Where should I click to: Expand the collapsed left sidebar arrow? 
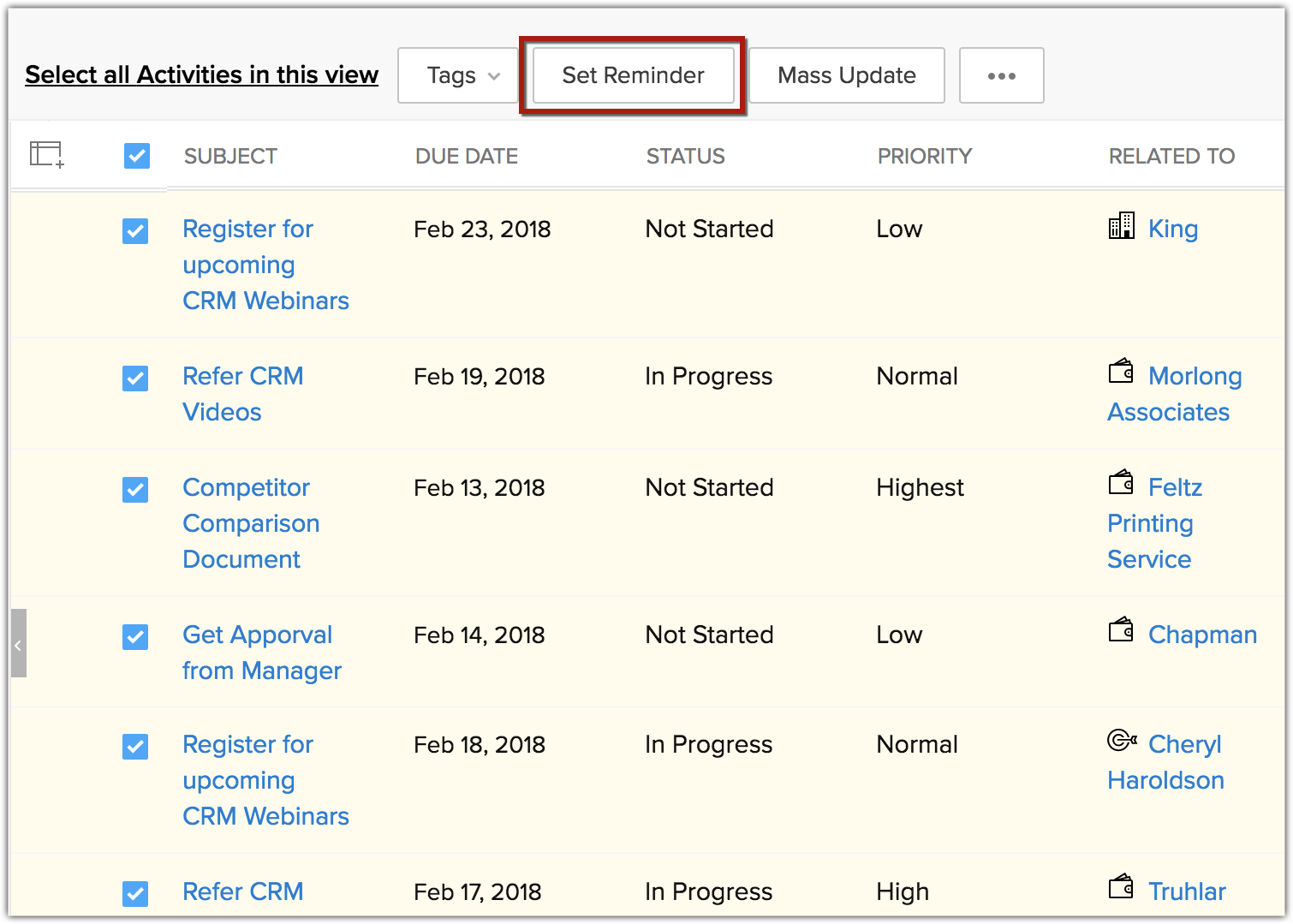click(x=18, y=644)
